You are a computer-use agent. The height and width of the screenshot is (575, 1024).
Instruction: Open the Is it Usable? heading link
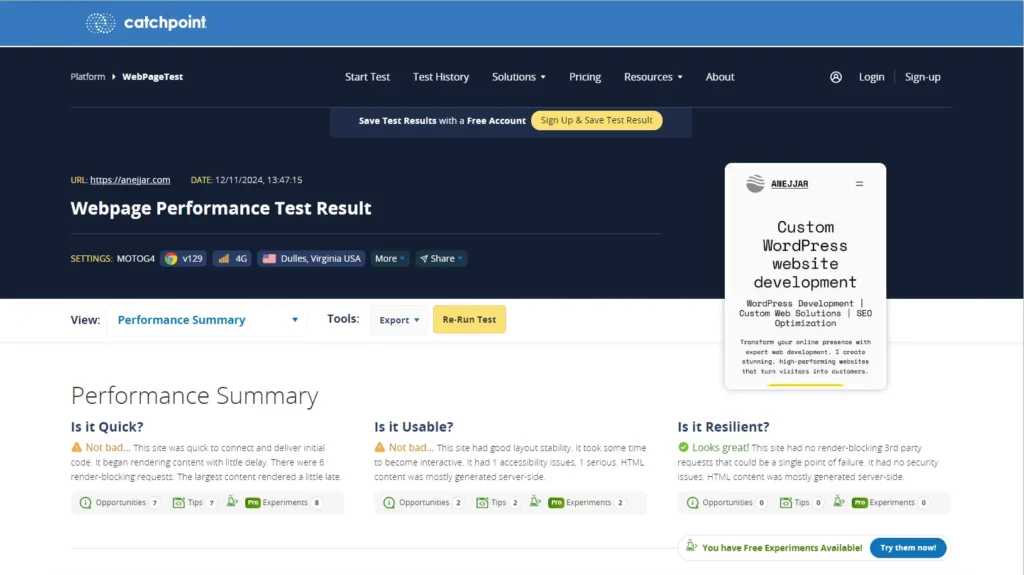coord(413,427)
